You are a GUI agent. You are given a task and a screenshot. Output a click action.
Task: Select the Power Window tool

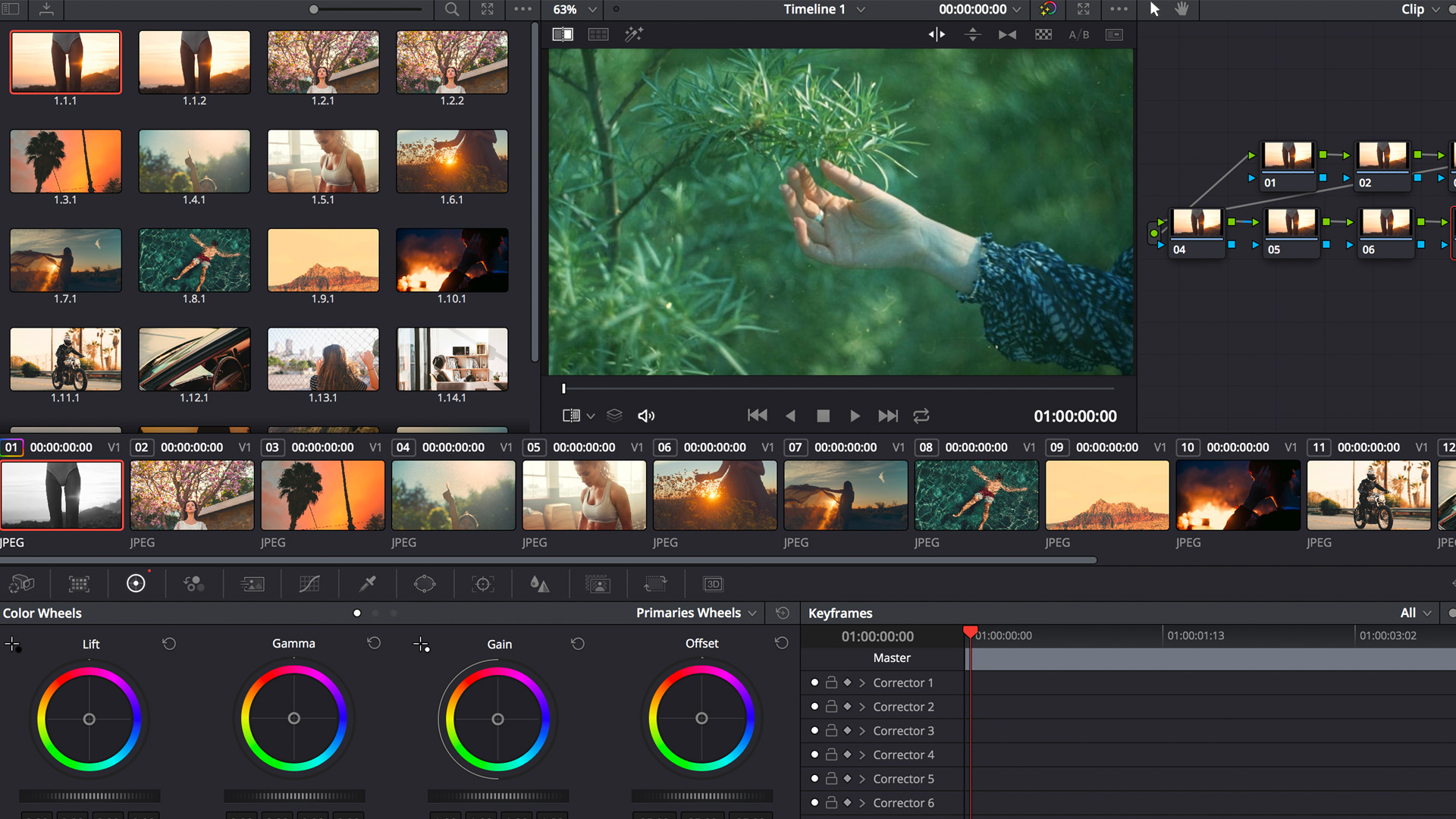425,584
